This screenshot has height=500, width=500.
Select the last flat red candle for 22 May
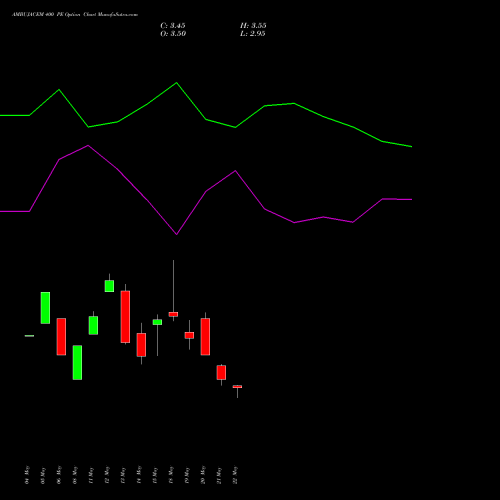point(237,387)
